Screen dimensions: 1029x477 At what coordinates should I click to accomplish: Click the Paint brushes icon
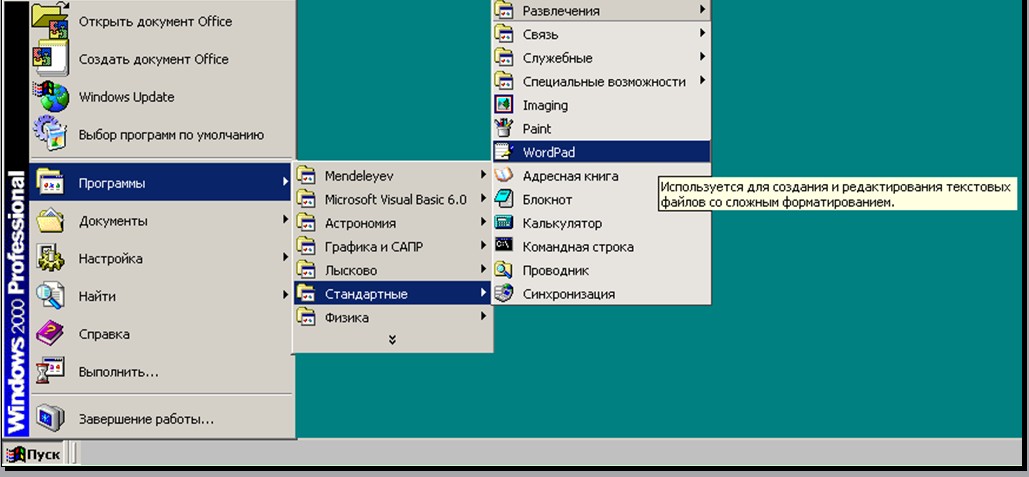click(503, 129)
